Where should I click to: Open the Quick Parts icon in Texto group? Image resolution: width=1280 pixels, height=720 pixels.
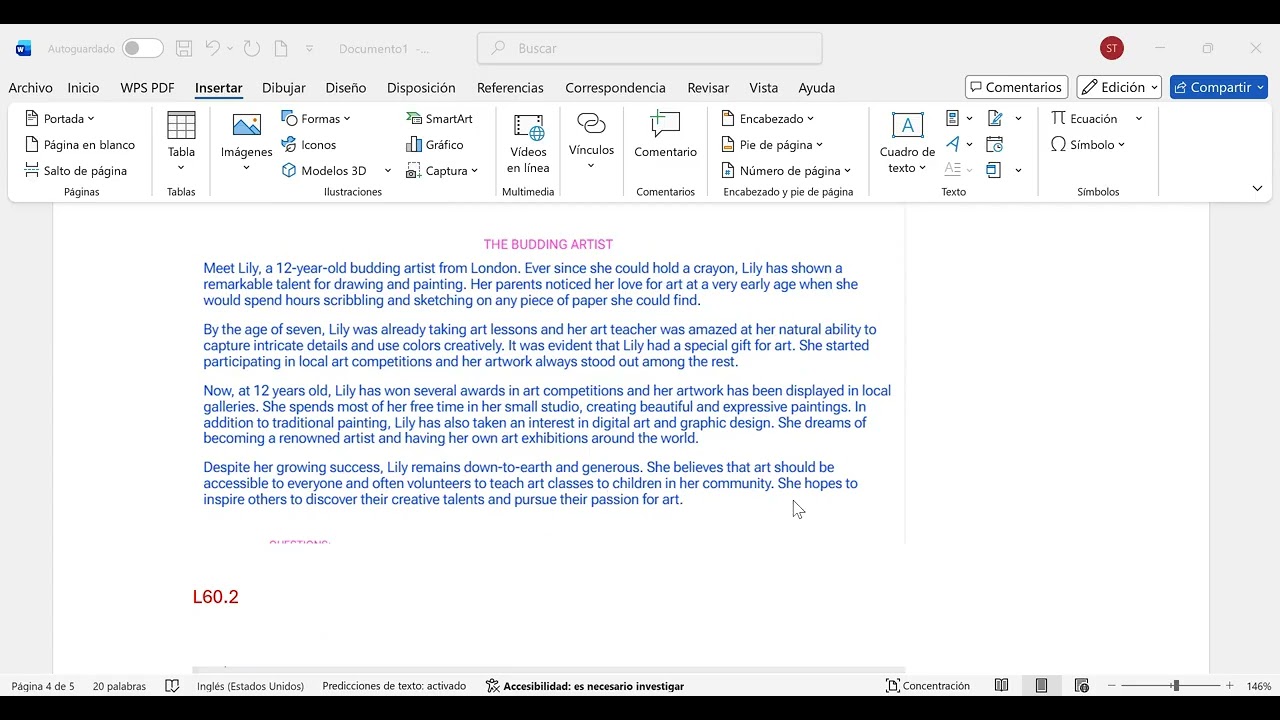(x=953, y=118)
